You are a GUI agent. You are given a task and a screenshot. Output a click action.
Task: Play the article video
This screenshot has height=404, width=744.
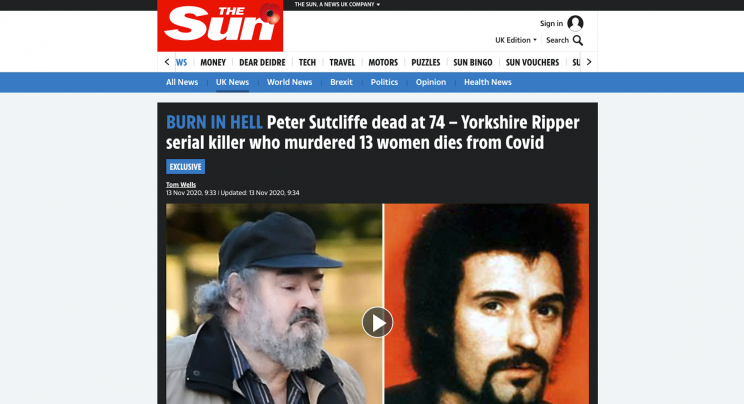377,322
